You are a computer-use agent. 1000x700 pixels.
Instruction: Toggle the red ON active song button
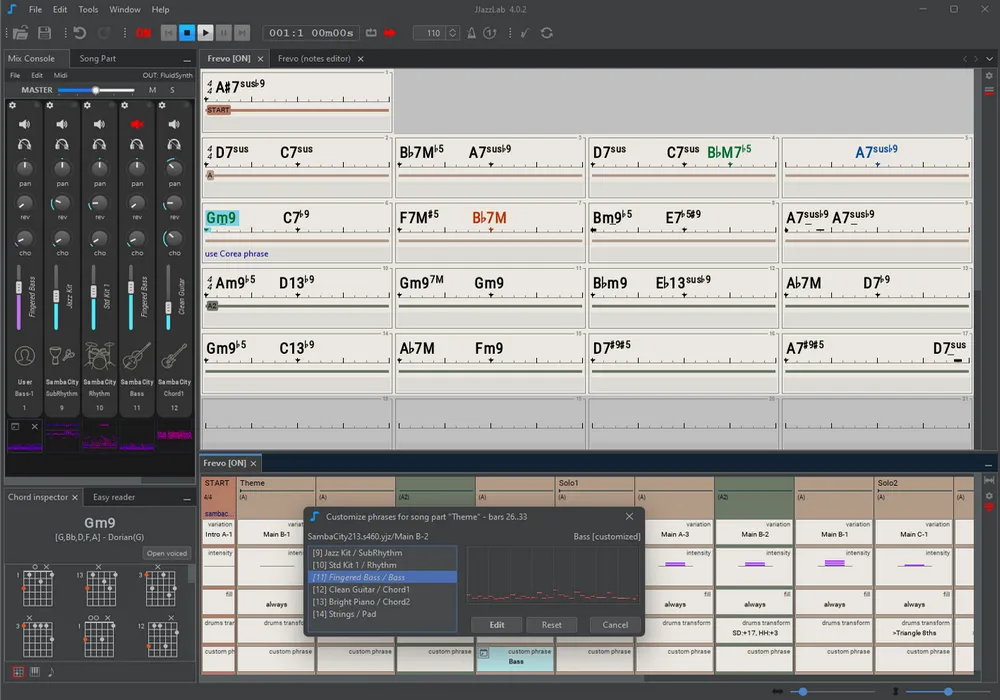click(x=143, y=33)
